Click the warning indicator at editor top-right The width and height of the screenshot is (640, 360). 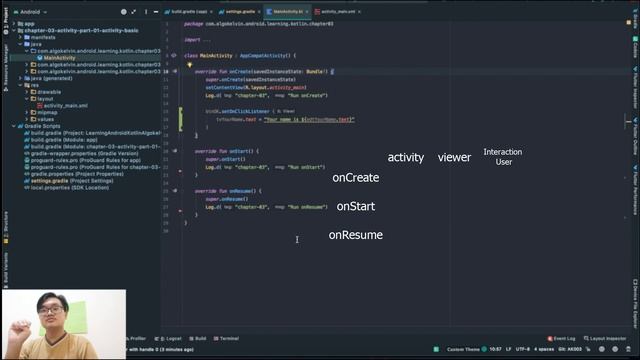[x=629, y=22]
